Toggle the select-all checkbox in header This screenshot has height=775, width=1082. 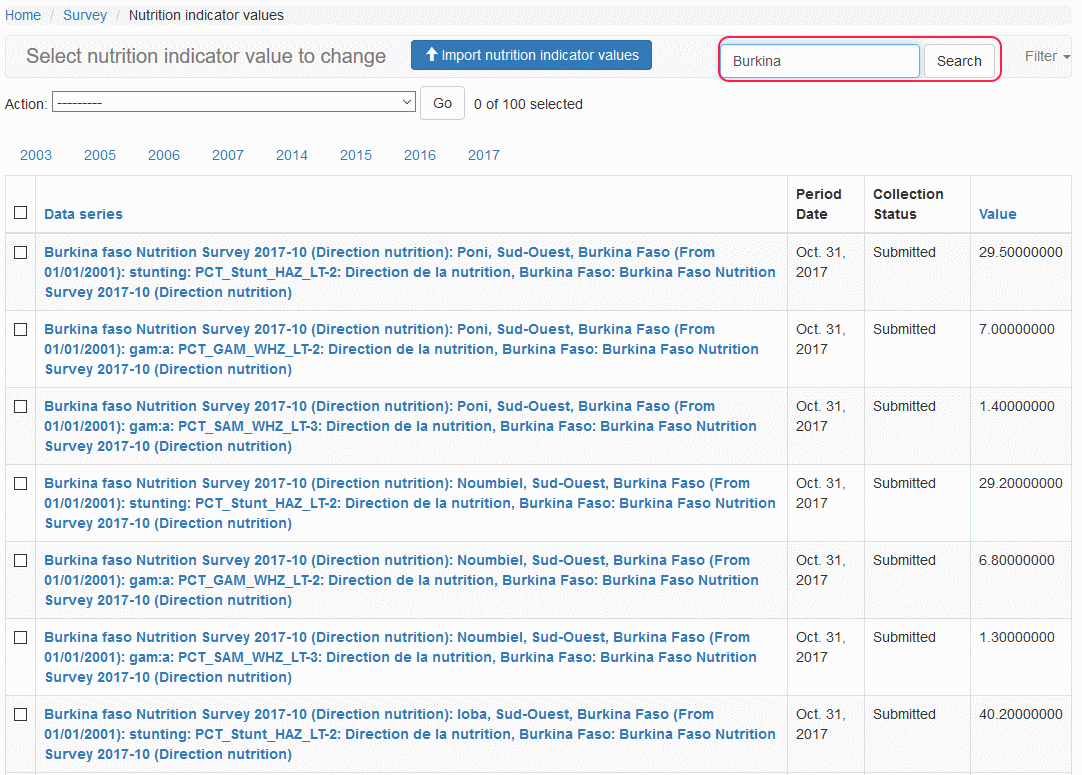coord(21,212)
